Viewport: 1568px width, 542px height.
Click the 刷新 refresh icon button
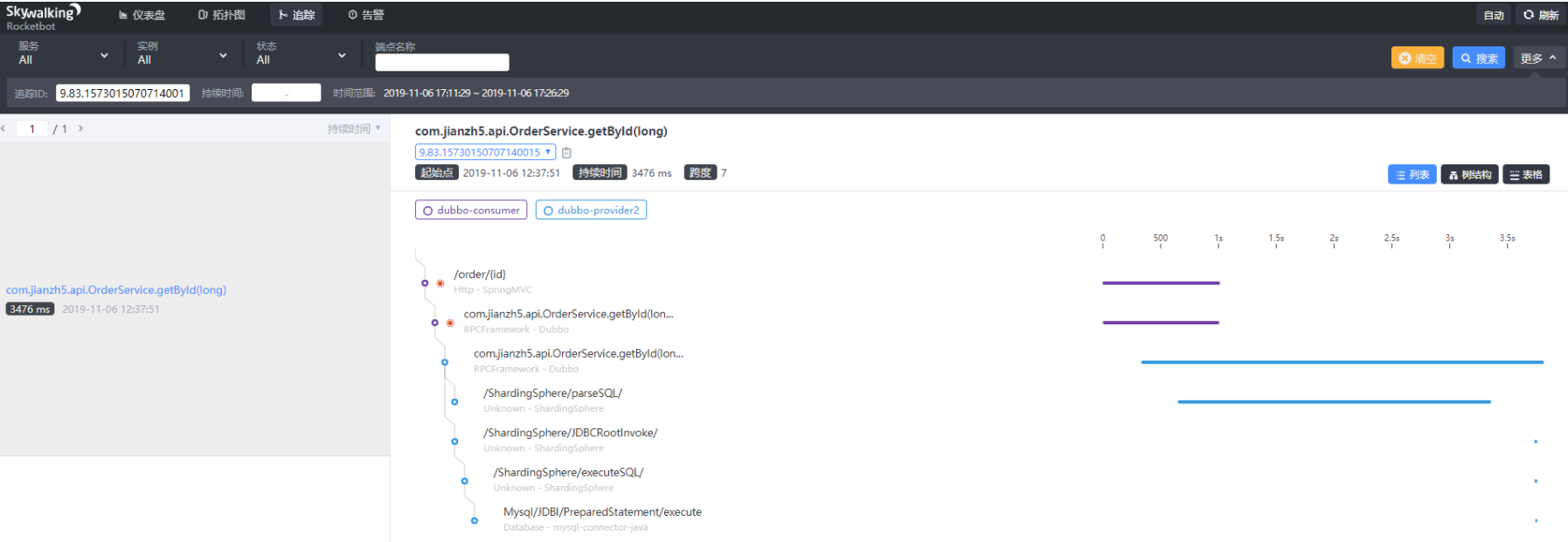(1541, 15)
